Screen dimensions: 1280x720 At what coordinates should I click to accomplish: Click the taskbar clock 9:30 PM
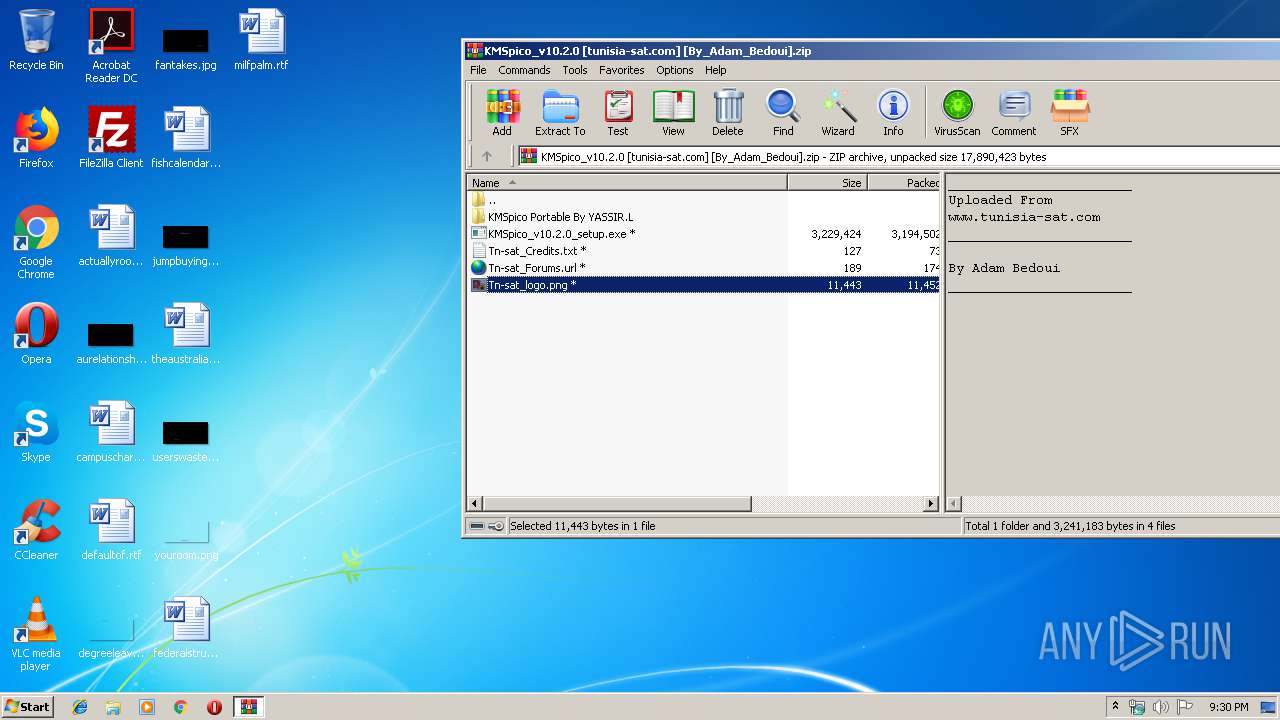coord(1228,707)
